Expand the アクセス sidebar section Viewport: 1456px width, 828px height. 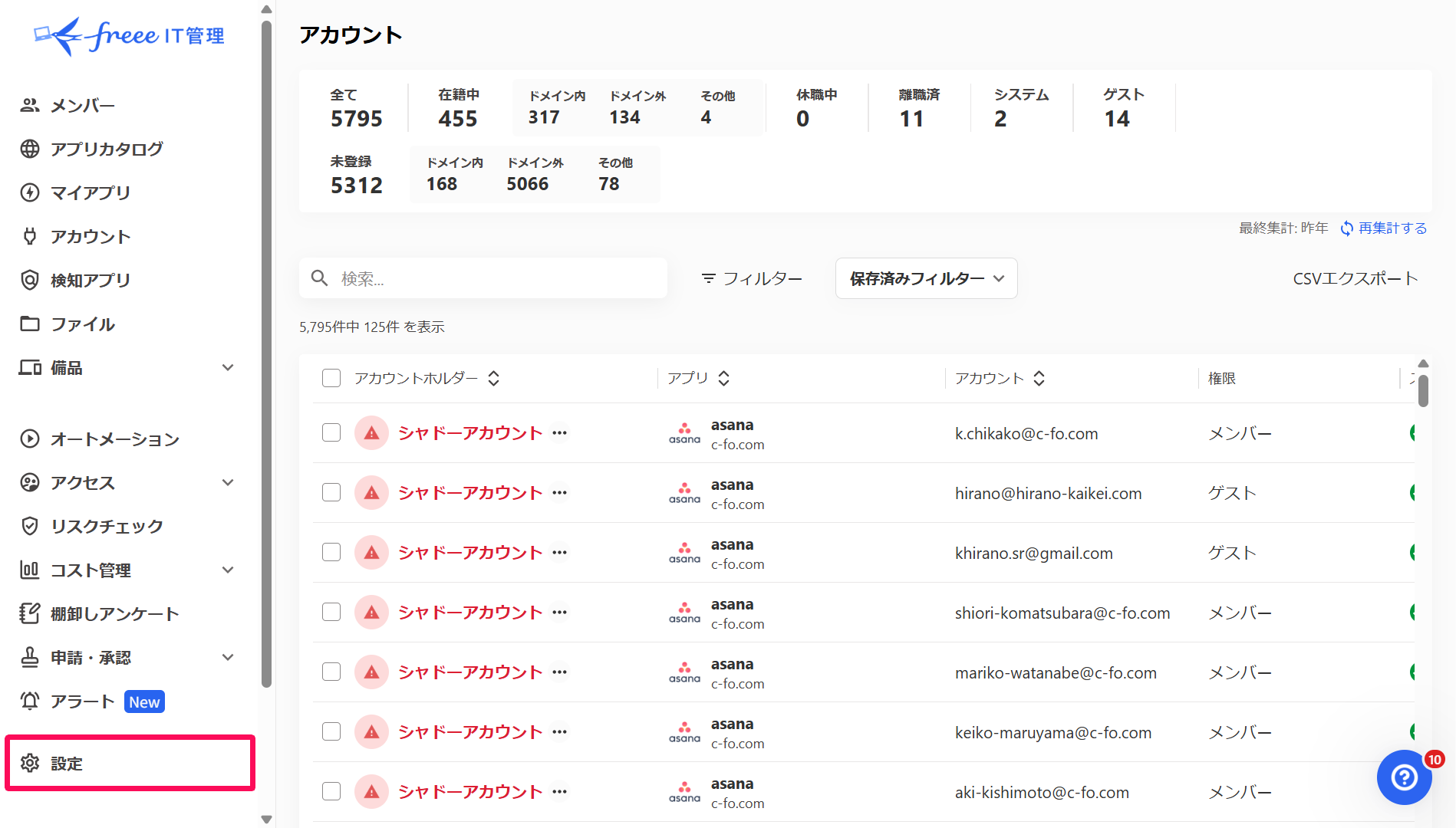(228, 482)
